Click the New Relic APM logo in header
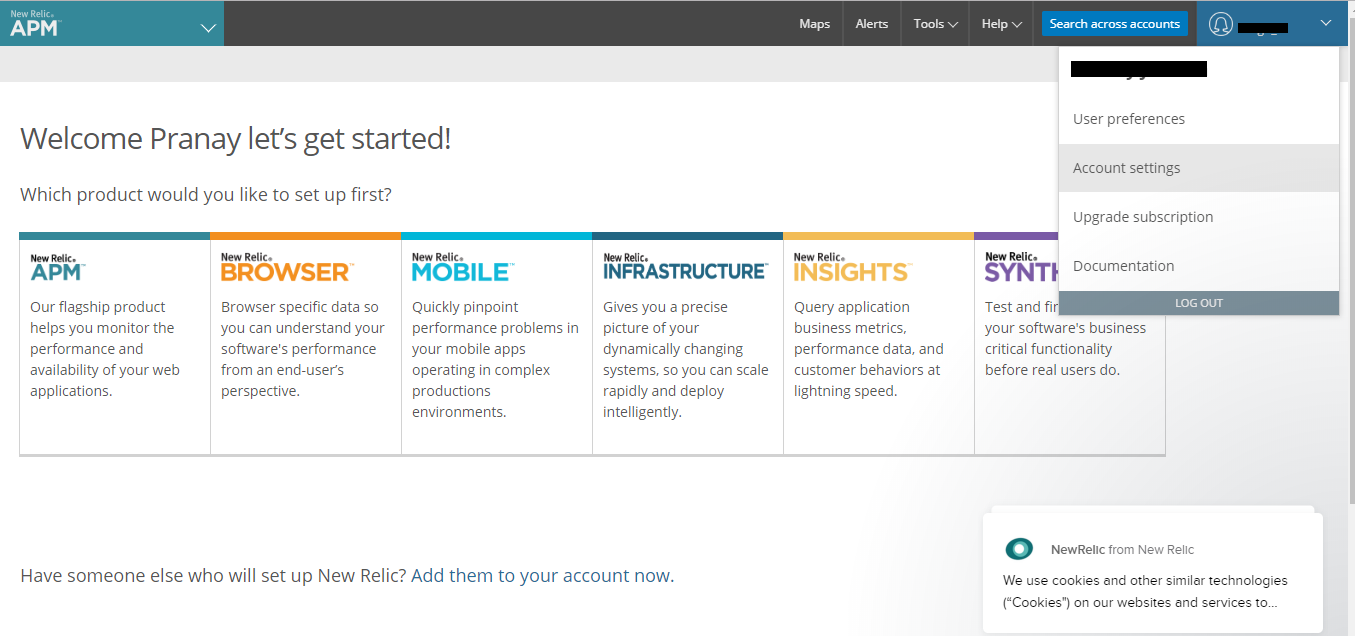This screenshot has width=1355, height=636. point(34,24)
